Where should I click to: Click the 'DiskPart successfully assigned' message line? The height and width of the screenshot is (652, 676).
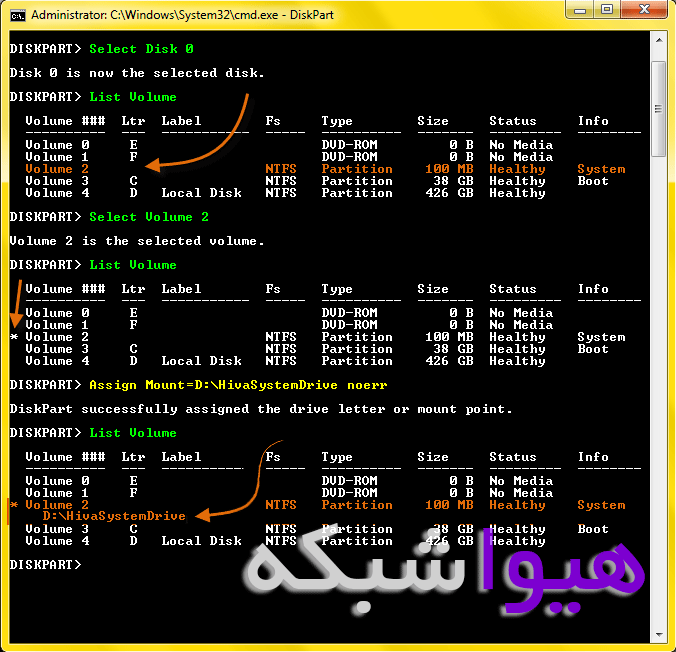coord(261,409)
